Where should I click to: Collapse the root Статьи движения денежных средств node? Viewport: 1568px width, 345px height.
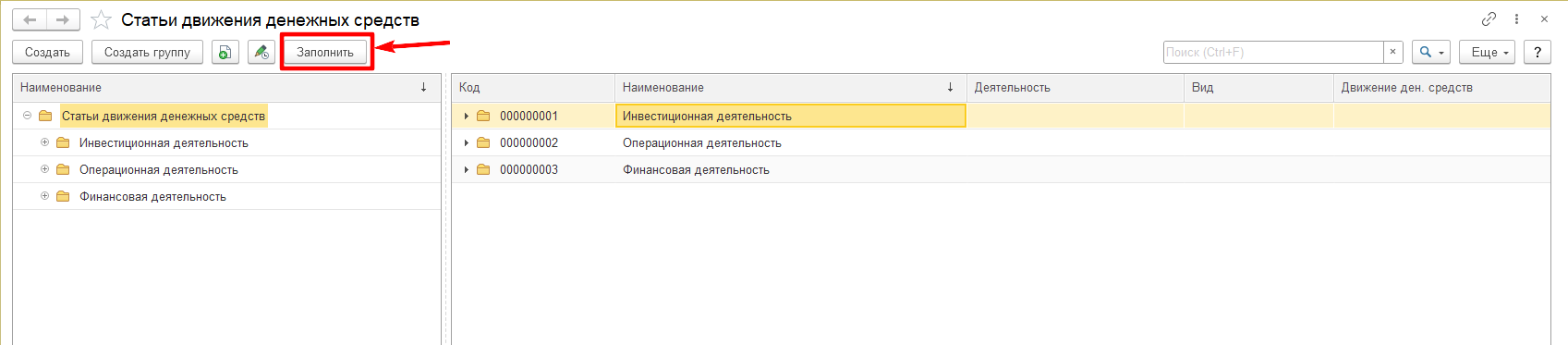[27, 116]
